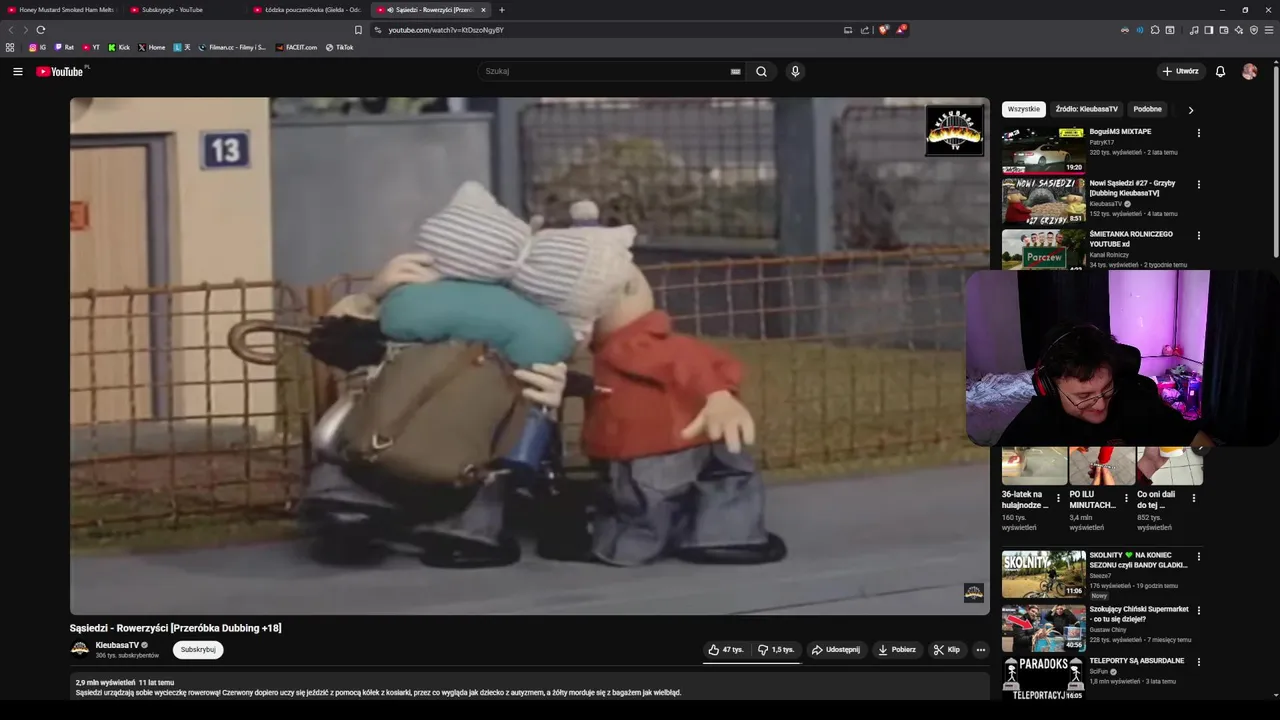The height and width of the screenshot is (720, 1280).
Task: Open the FACEIT.com bookmark
Action: pos(296,47)
